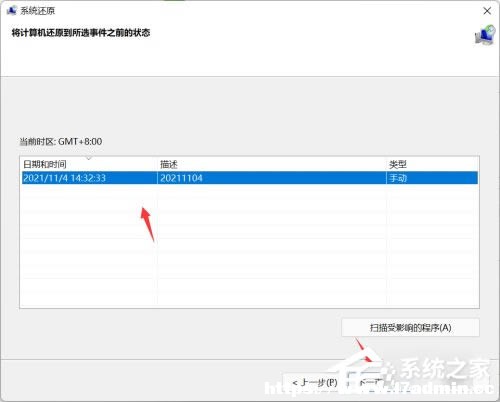Click the red arrow below scan button
The image size is (500, 402).
pyautogui.click(x=363, y=350)
